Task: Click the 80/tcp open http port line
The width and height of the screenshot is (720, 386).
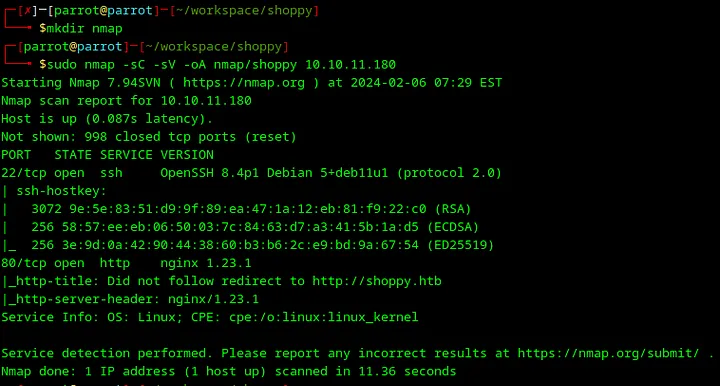Action: (126, 263)
